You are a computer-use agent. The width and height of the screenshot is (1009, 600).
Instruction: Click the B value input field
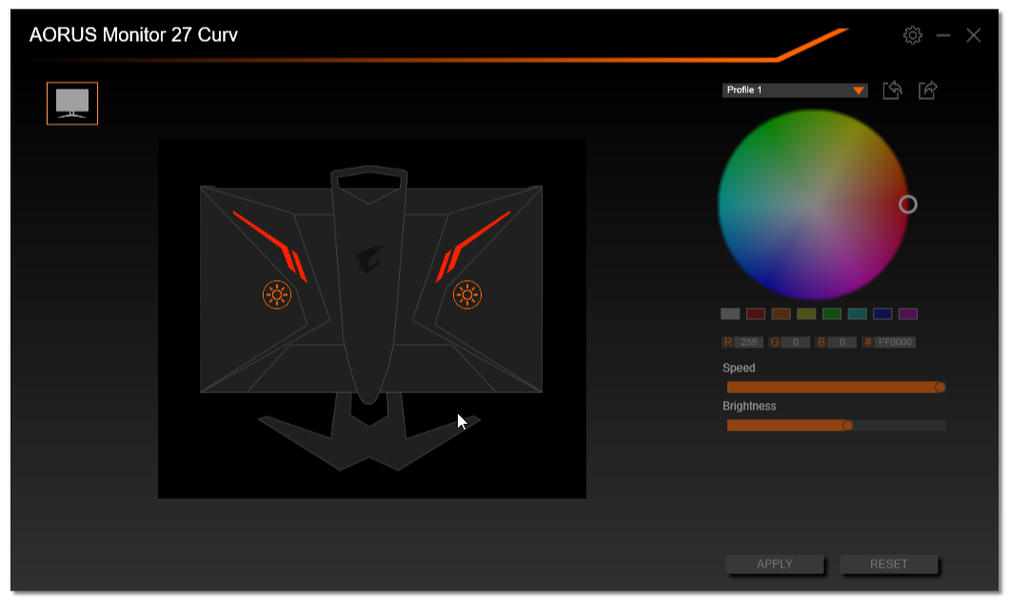pos(842,342)
